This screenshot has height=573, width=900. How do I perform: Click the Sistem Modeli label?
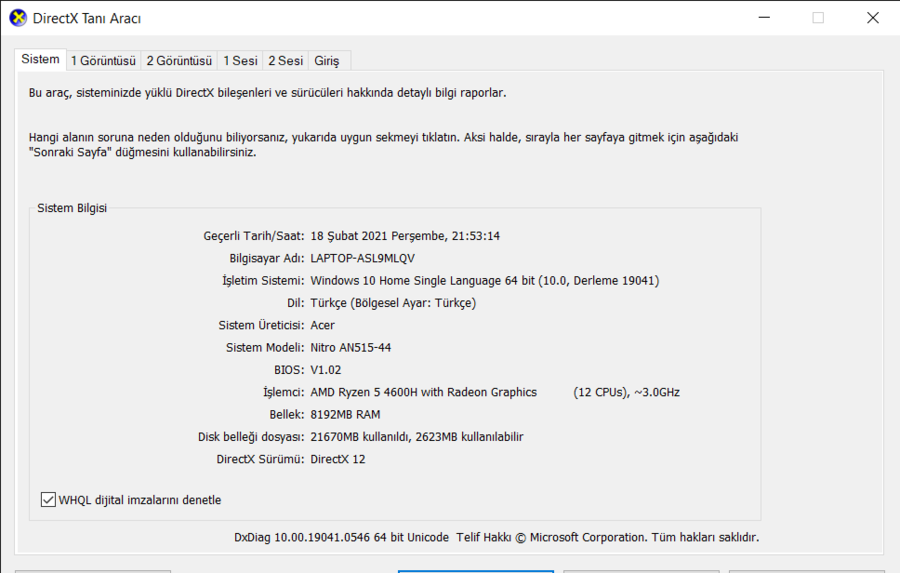pos(265,348)
